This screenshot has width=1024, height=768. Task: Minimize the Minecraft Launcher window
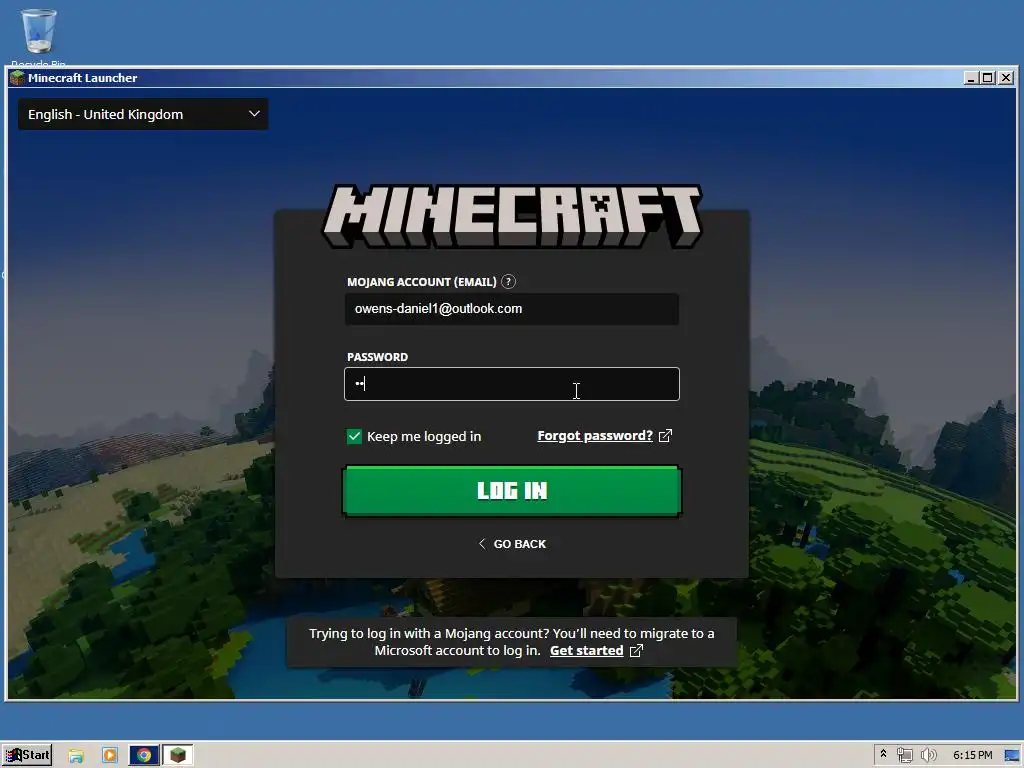[971, 78]
